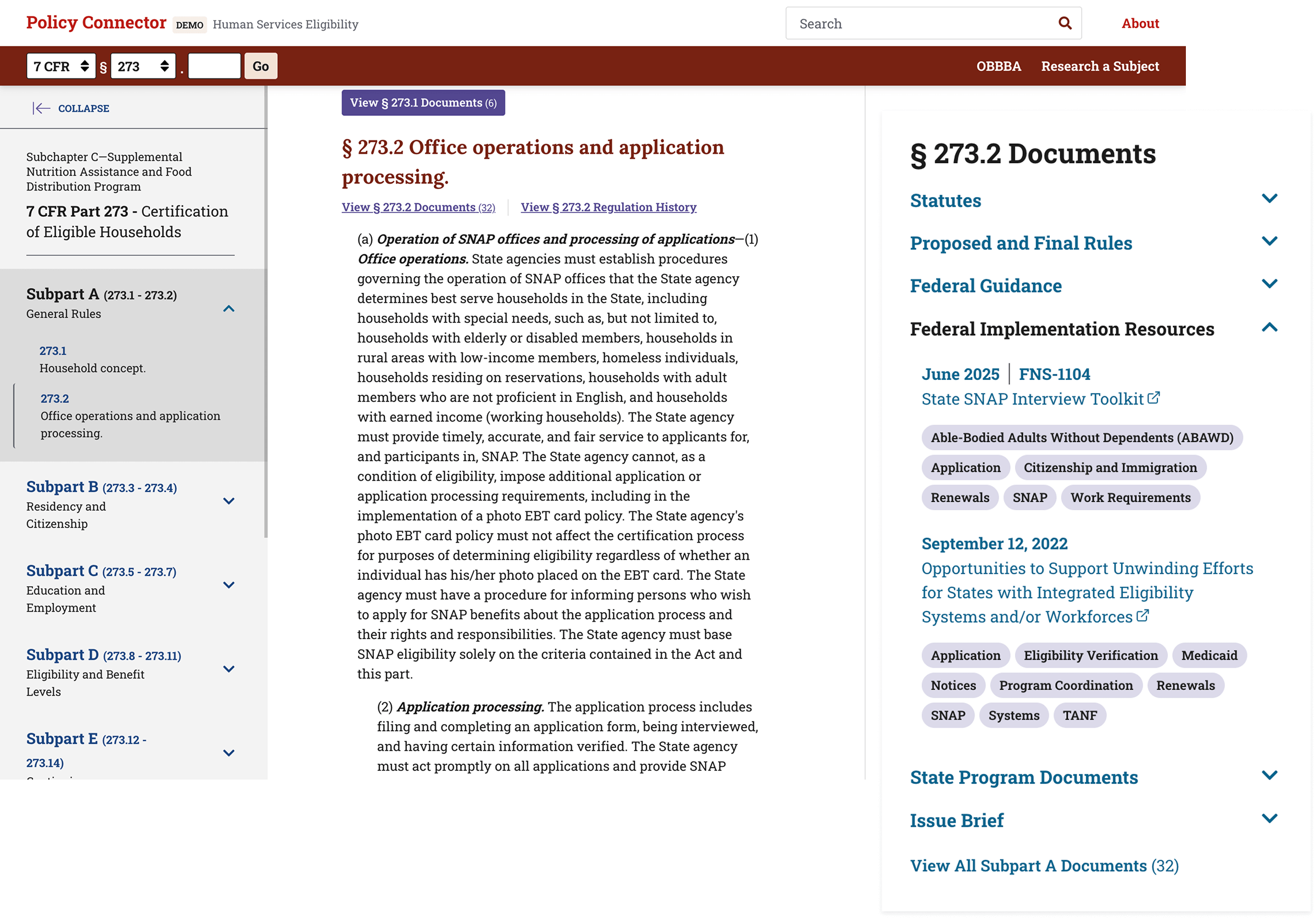The image size is (1316, 919).
Task: Expand the Statutes section
Action: [1094, 200]
